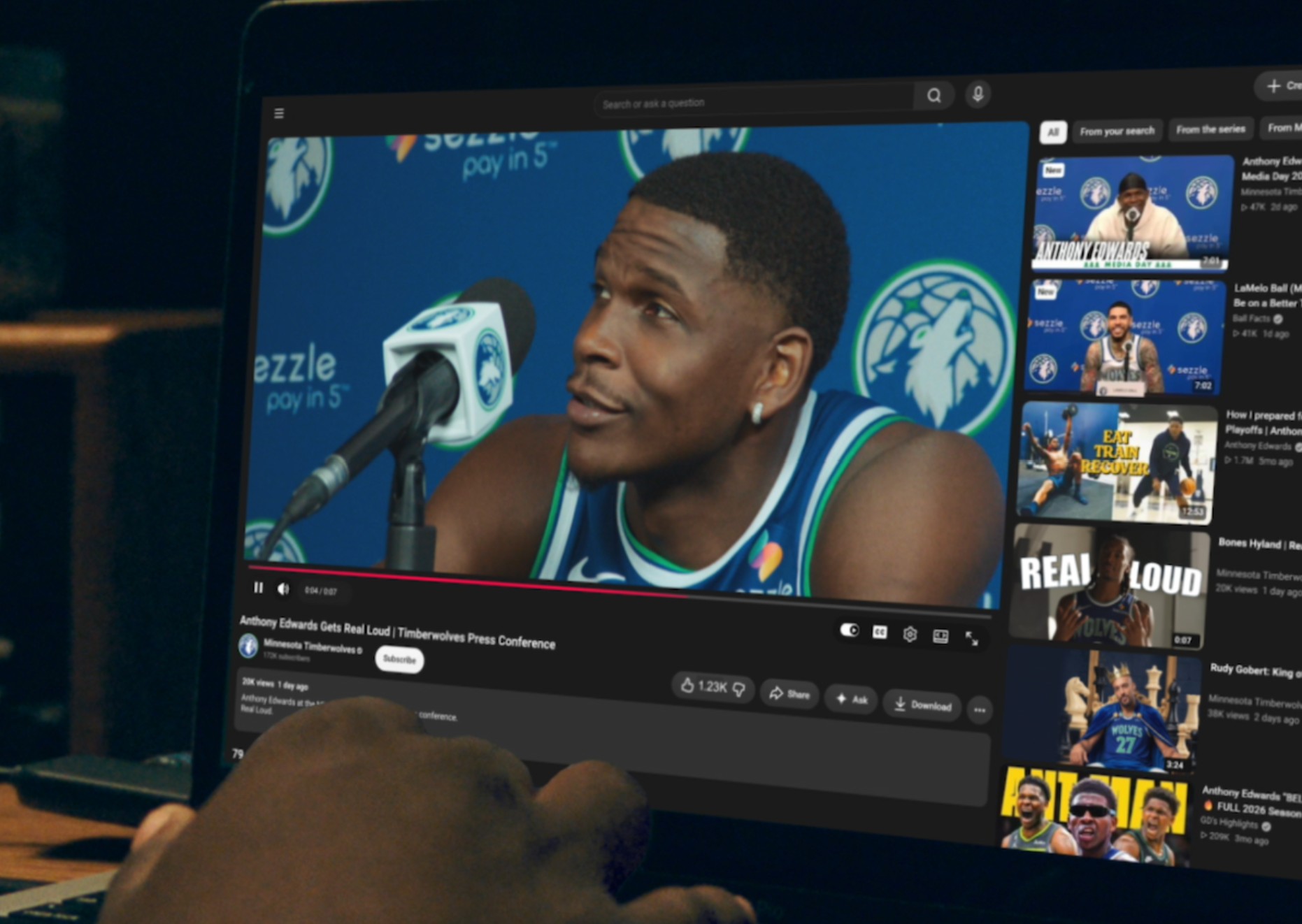Download the video
Viewport: 1302px width, 924px height.
point(922,705)
